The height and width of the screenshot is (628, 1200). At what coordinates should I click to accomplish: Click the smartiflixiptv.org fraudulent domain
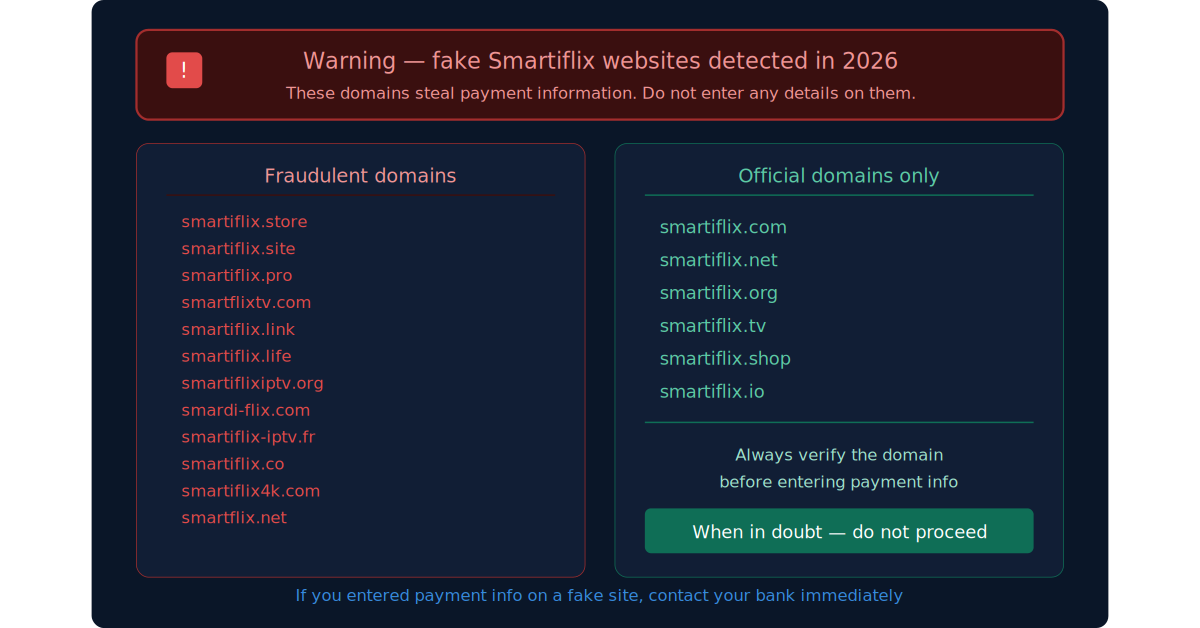click(252, 383)
